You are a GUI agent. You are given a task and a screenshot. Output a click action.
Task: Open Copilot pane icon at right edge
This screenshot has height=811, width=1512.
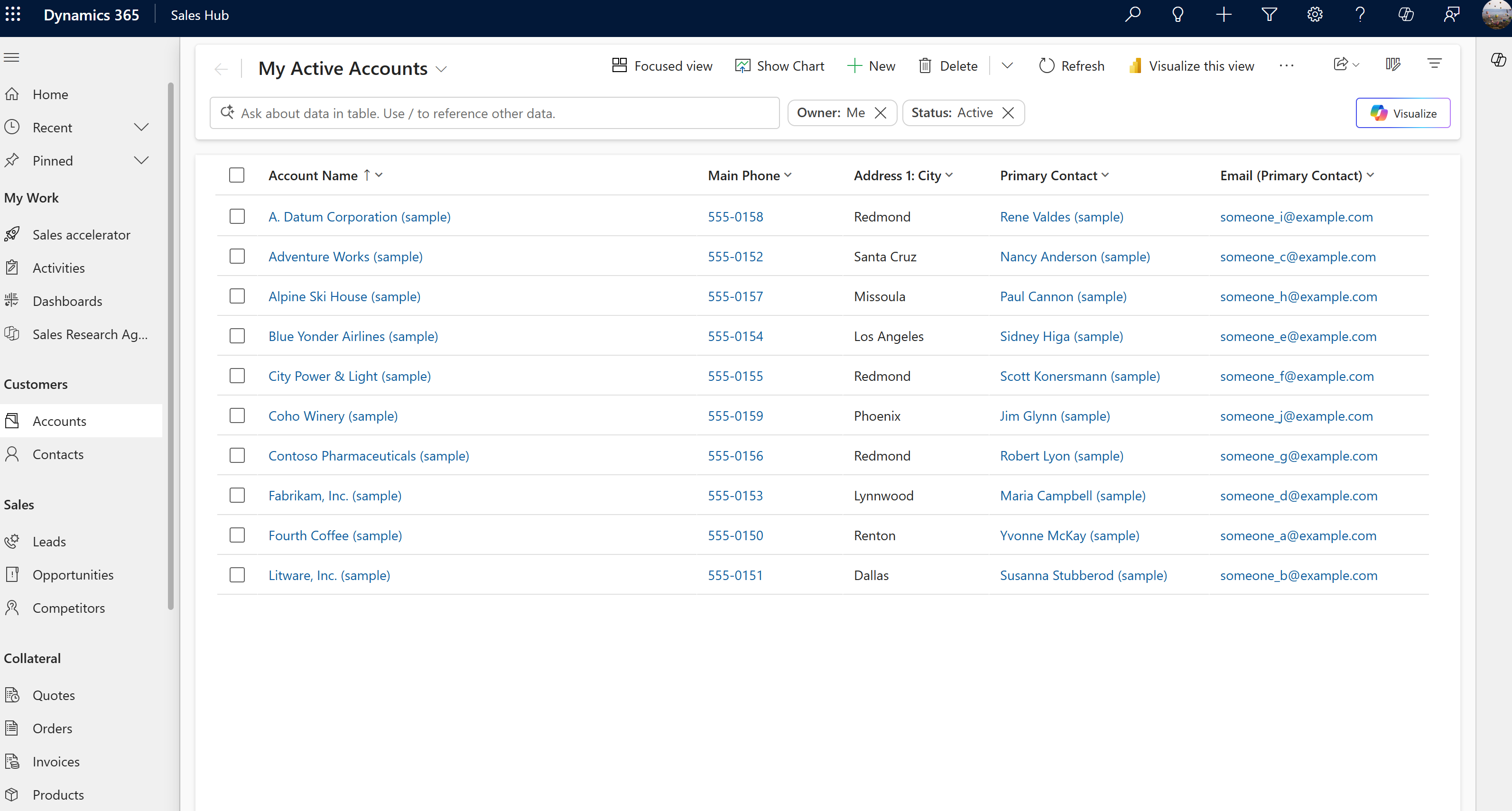(1498, 60)
